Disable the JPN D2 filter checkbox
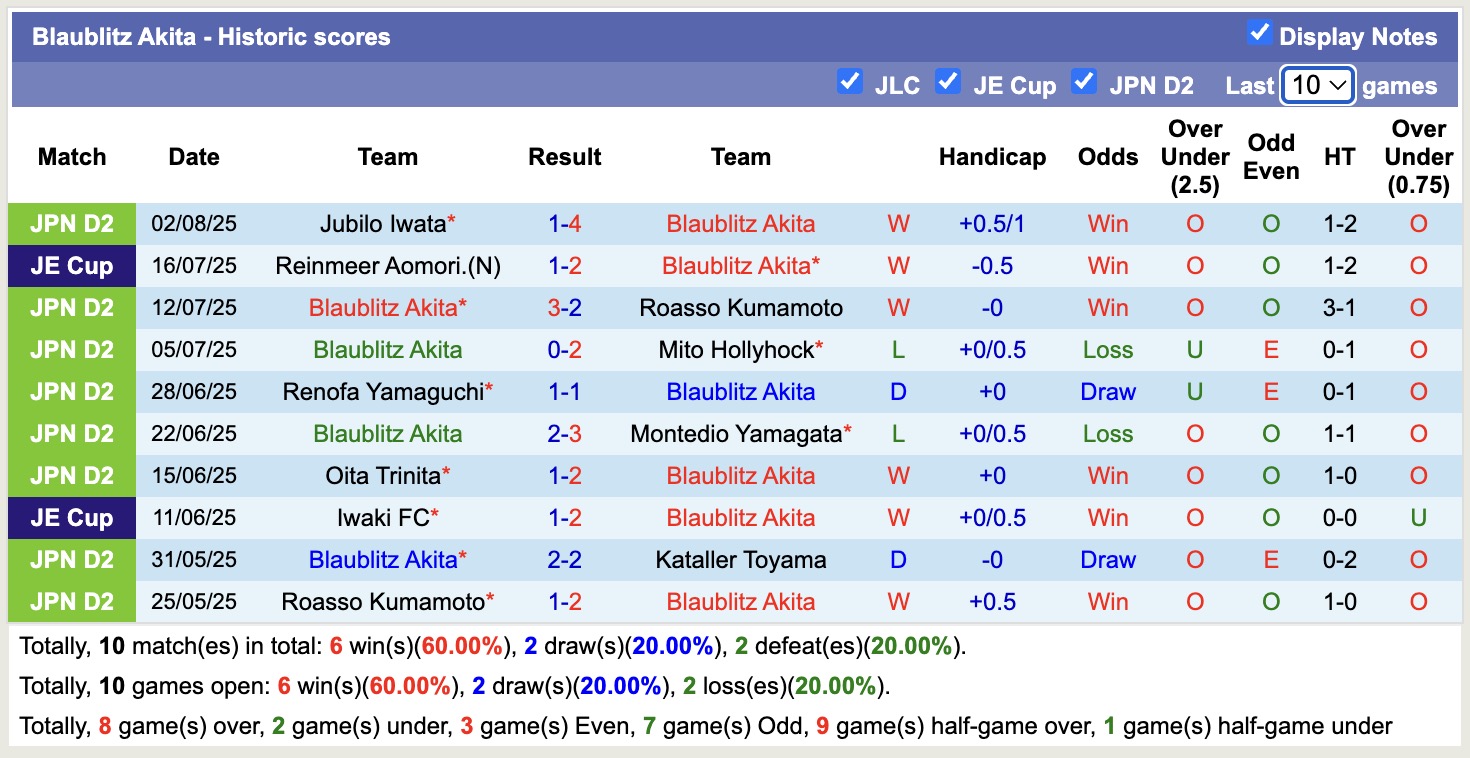 (x=1084, y=81)
